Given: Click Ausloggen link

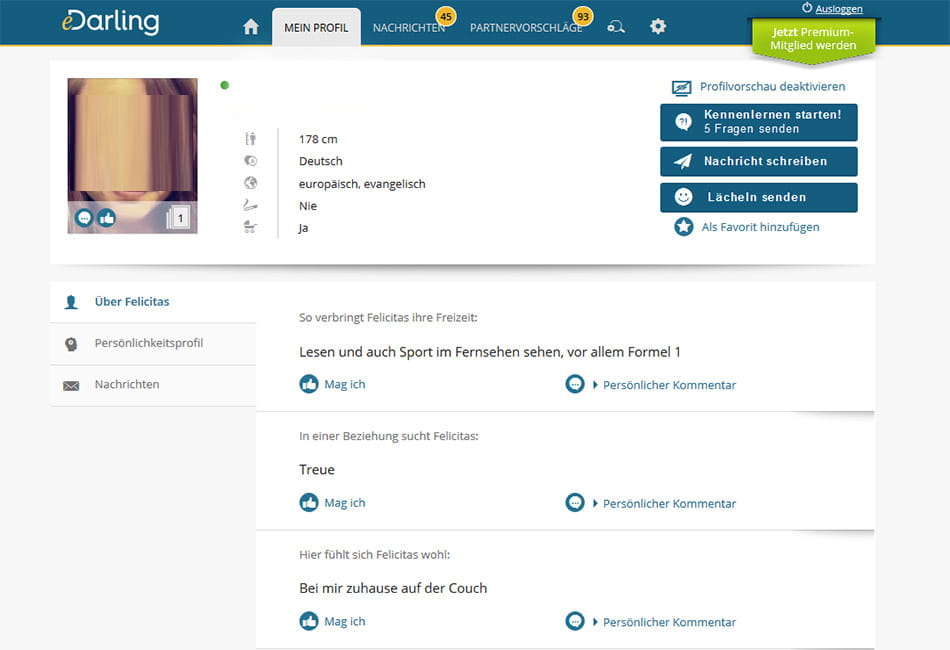Looking at the screenshot, I should (x=839, y=8).
